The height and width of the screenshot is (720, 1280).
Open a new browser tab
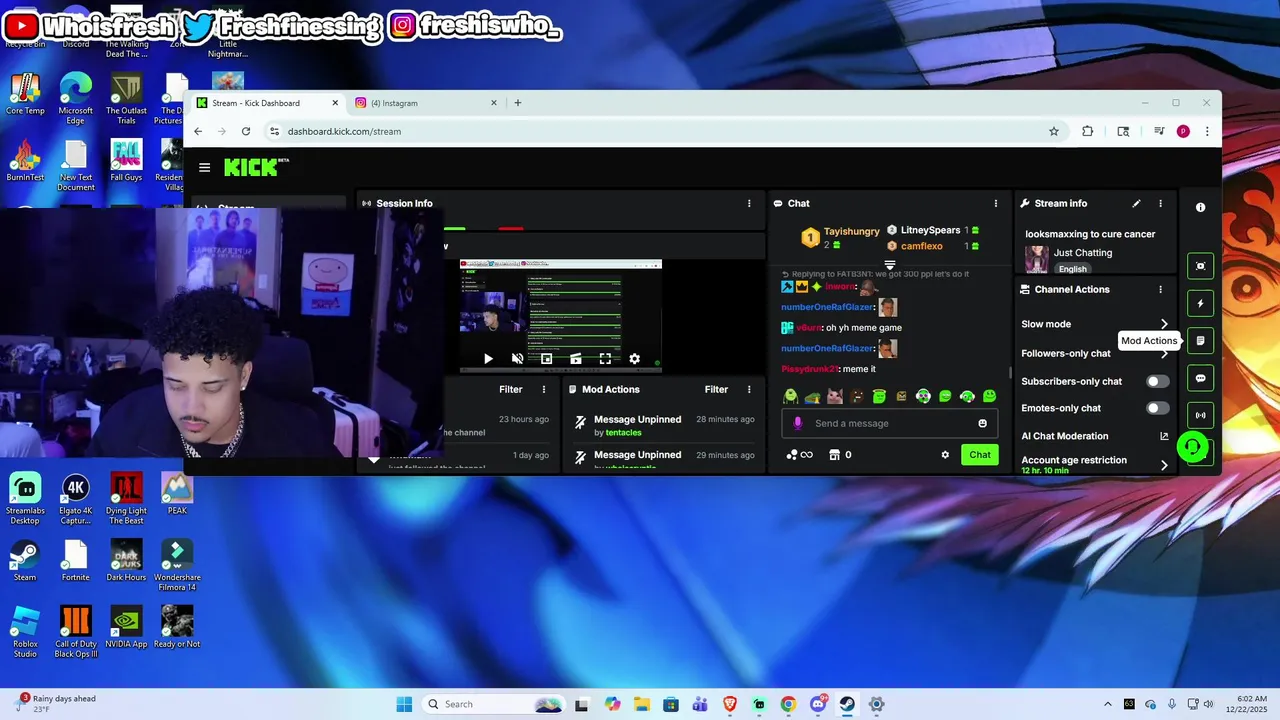click(517, 103)
